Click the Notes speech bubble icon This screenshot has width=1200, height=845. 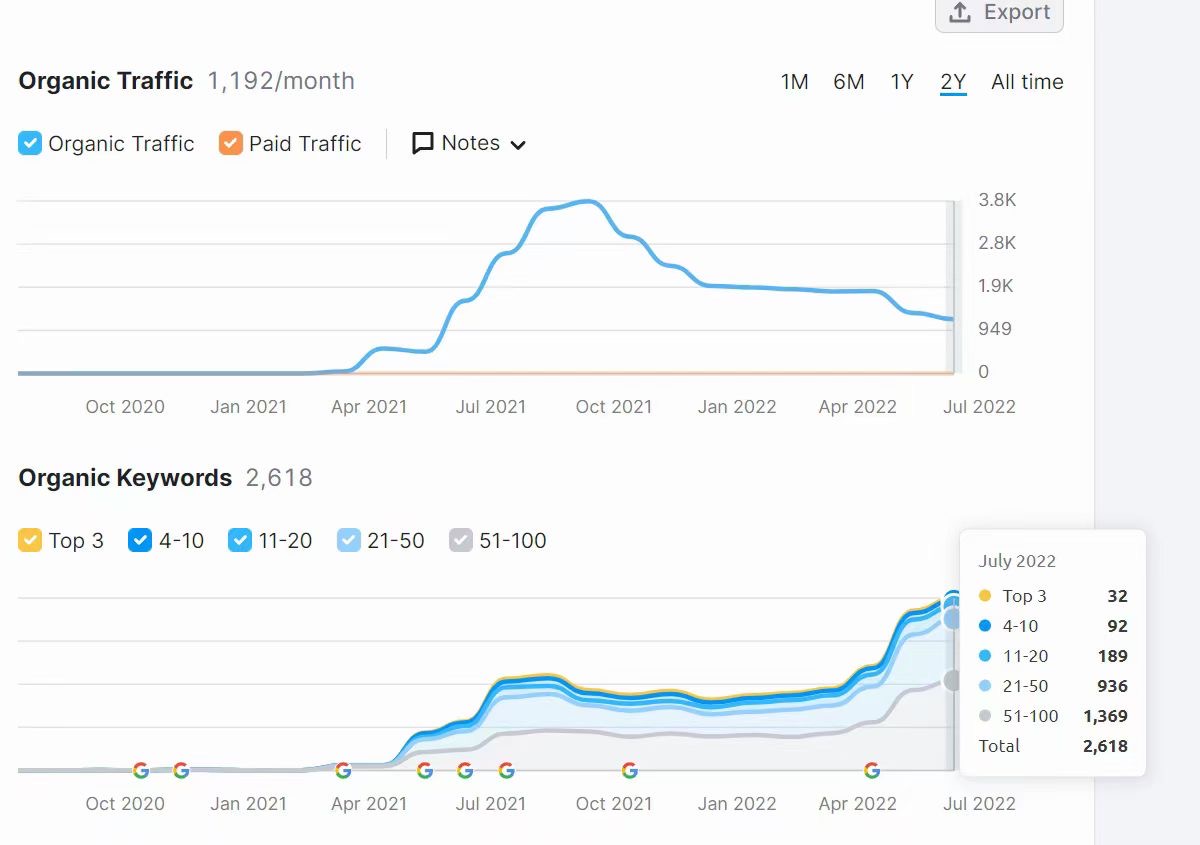coord(423,144)
